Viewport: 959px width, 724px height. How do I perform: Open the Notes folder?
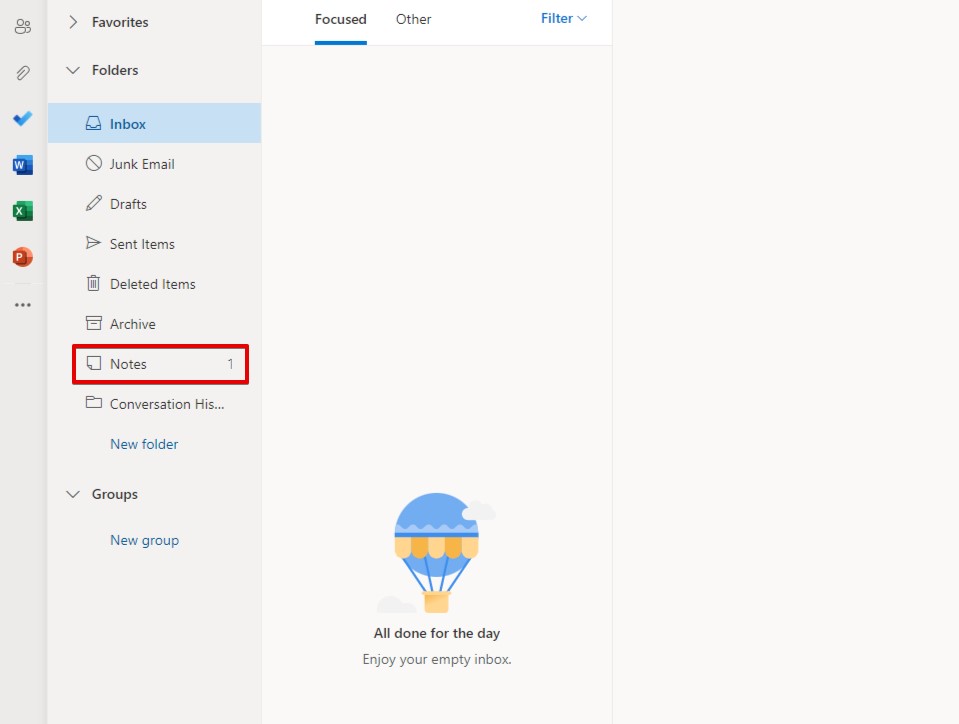click(128, 364)
